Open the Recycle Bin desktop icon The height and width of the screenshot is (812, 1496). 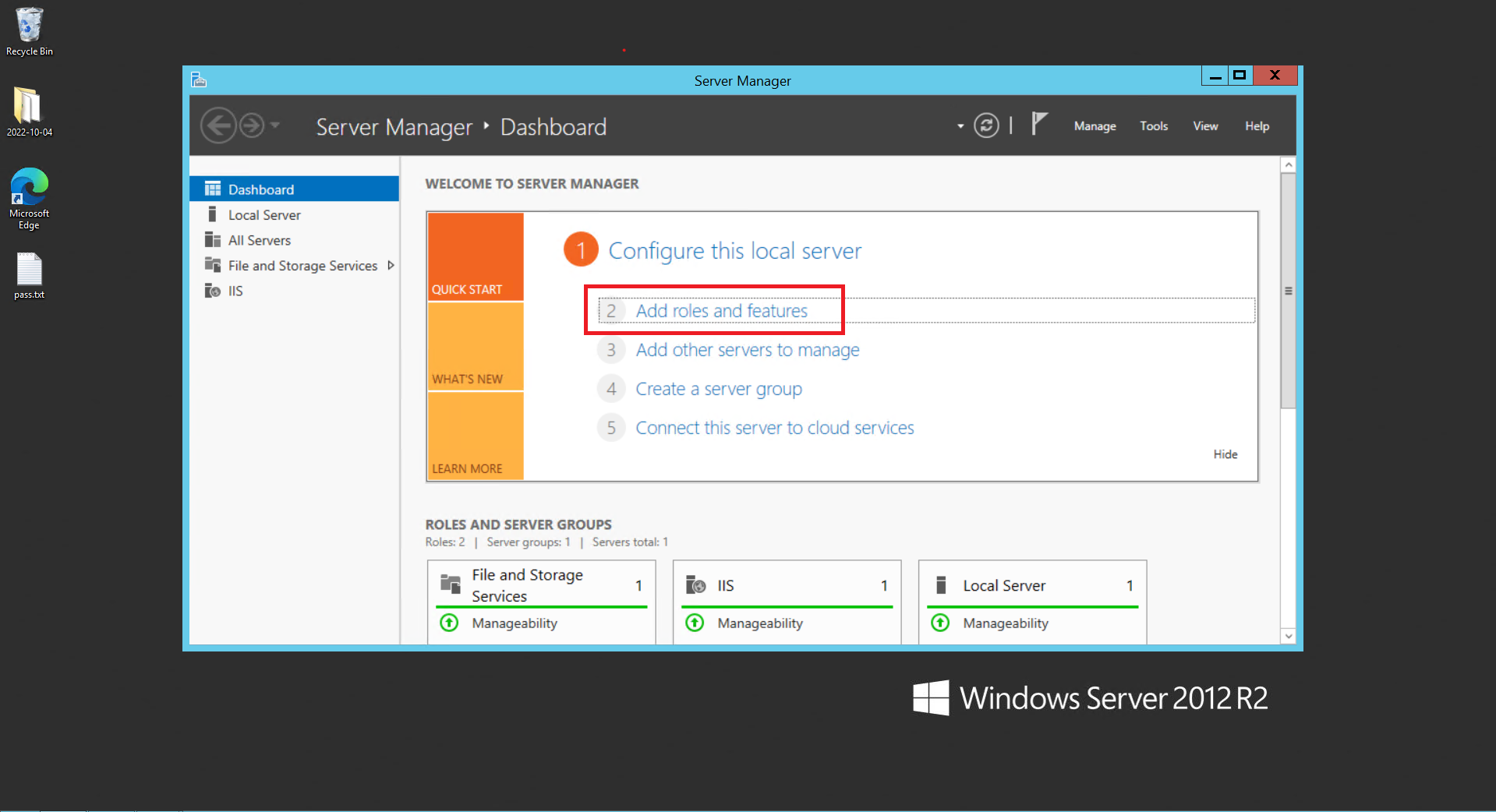point(30,32)
